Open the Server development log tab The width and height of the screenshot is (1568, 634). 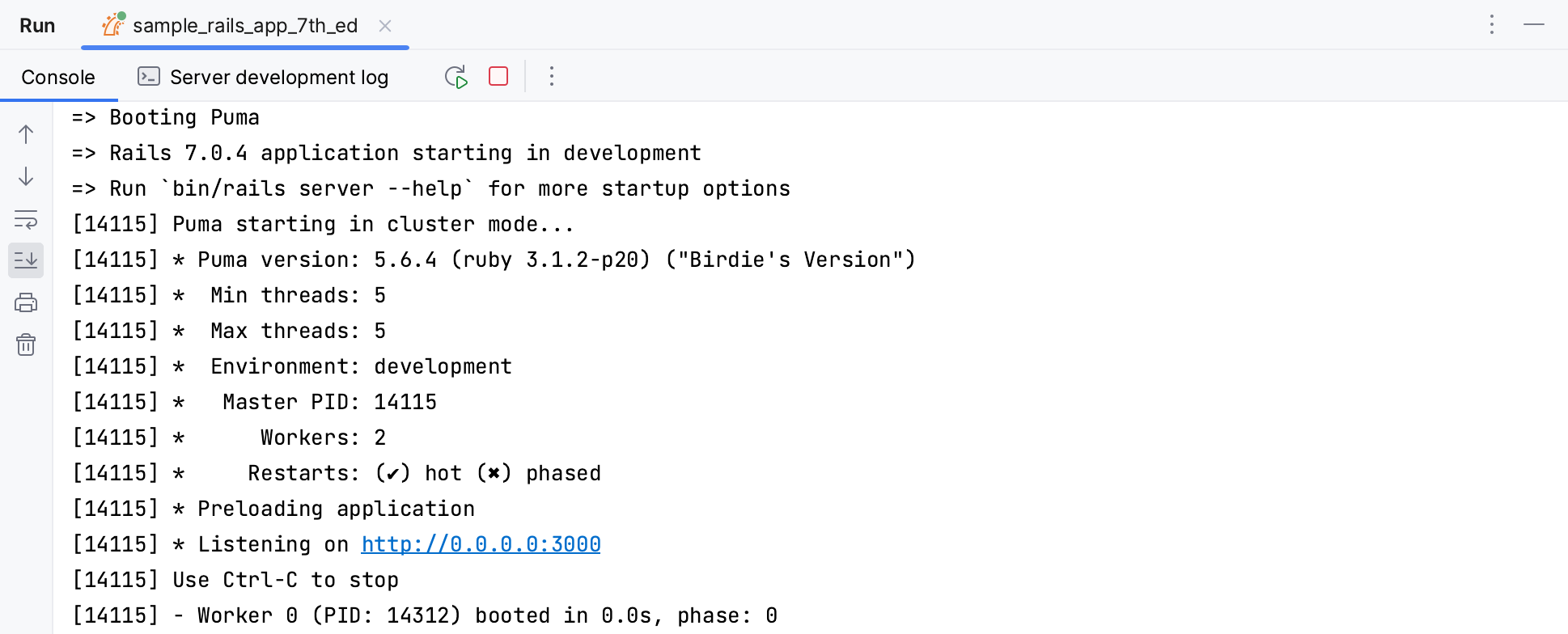pos(278,77)
